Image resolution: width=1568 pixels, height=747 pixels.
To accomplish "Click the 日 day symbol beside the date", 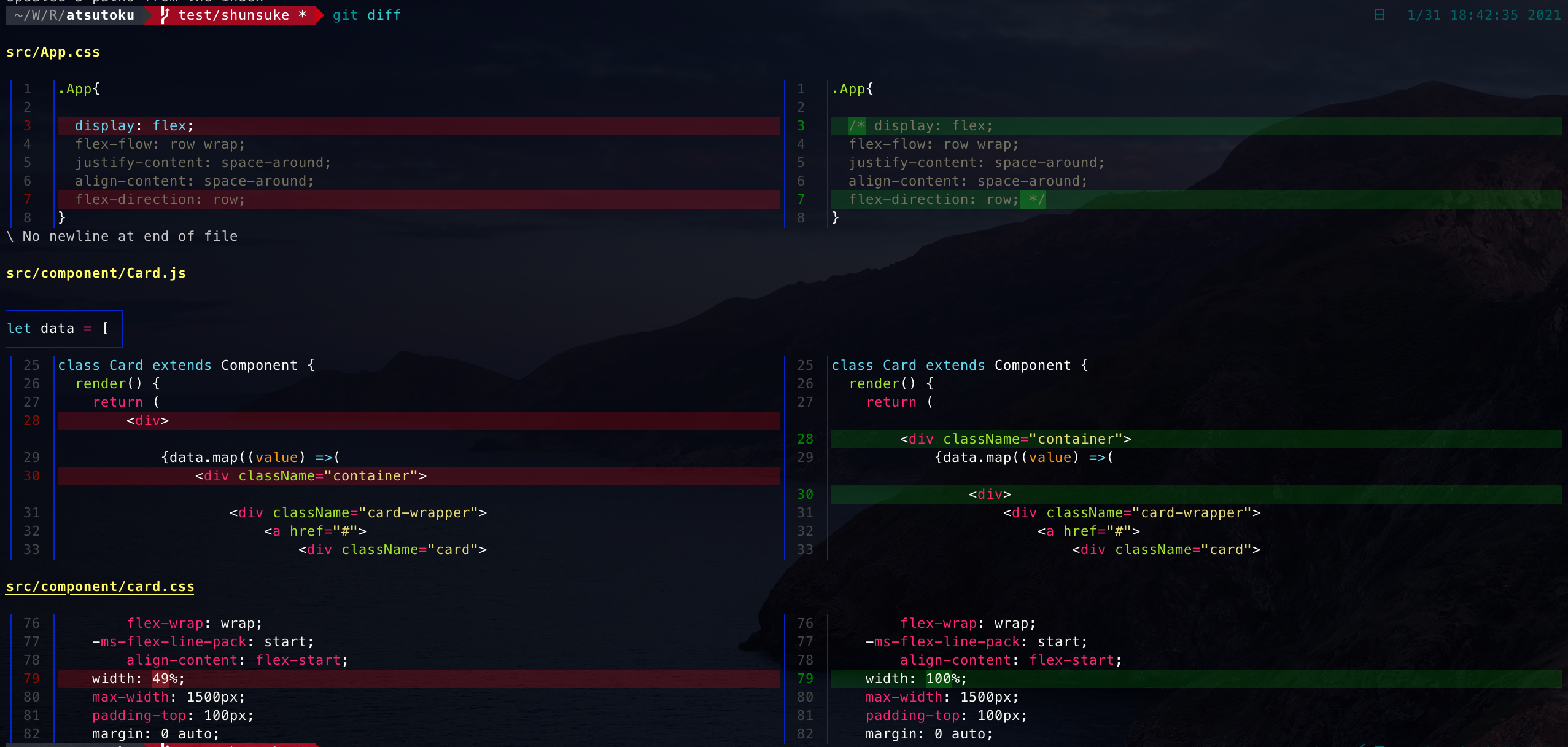I will pyautogui.click(x=1379, y=15).
